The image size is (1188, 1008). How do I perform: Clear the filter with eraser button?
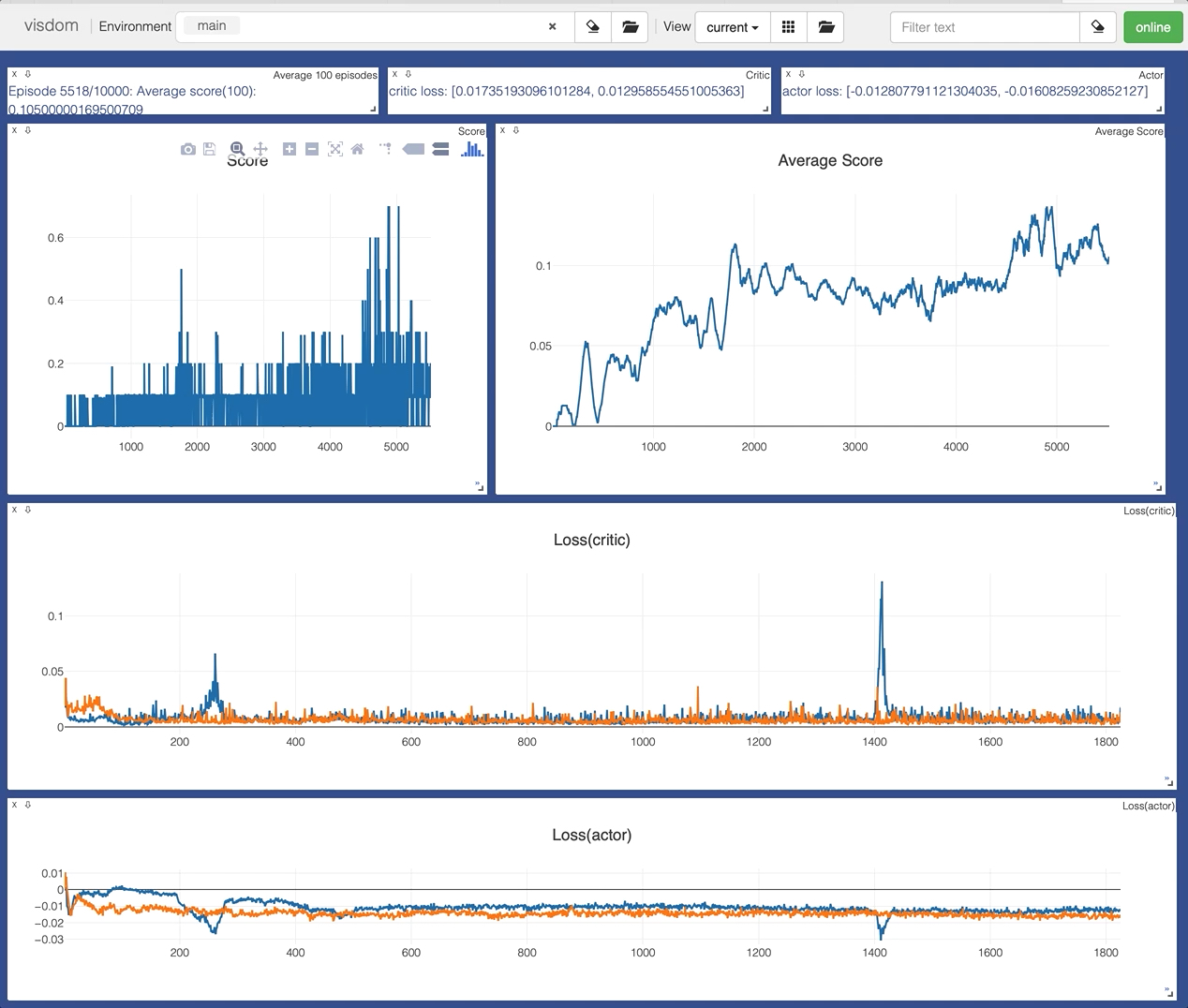[1098, 27]
